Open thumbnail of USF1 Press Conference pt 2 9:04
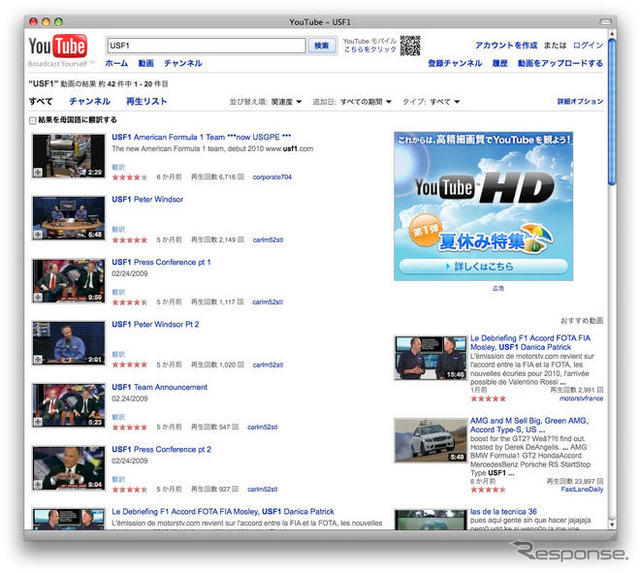 (69, 469)
